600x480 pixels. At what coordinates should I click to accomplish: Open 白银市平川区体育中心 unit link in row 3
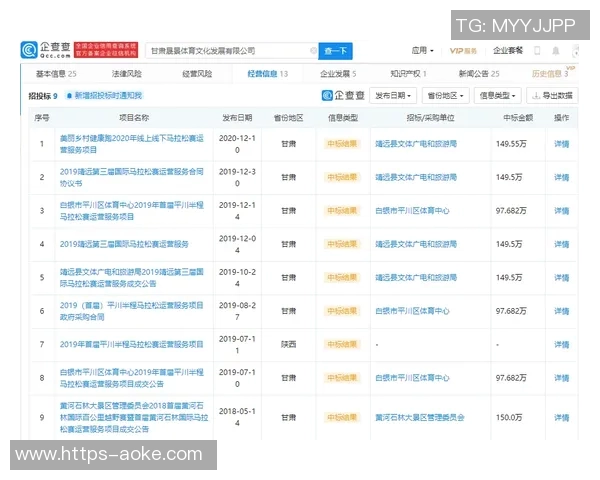(412, 211)
